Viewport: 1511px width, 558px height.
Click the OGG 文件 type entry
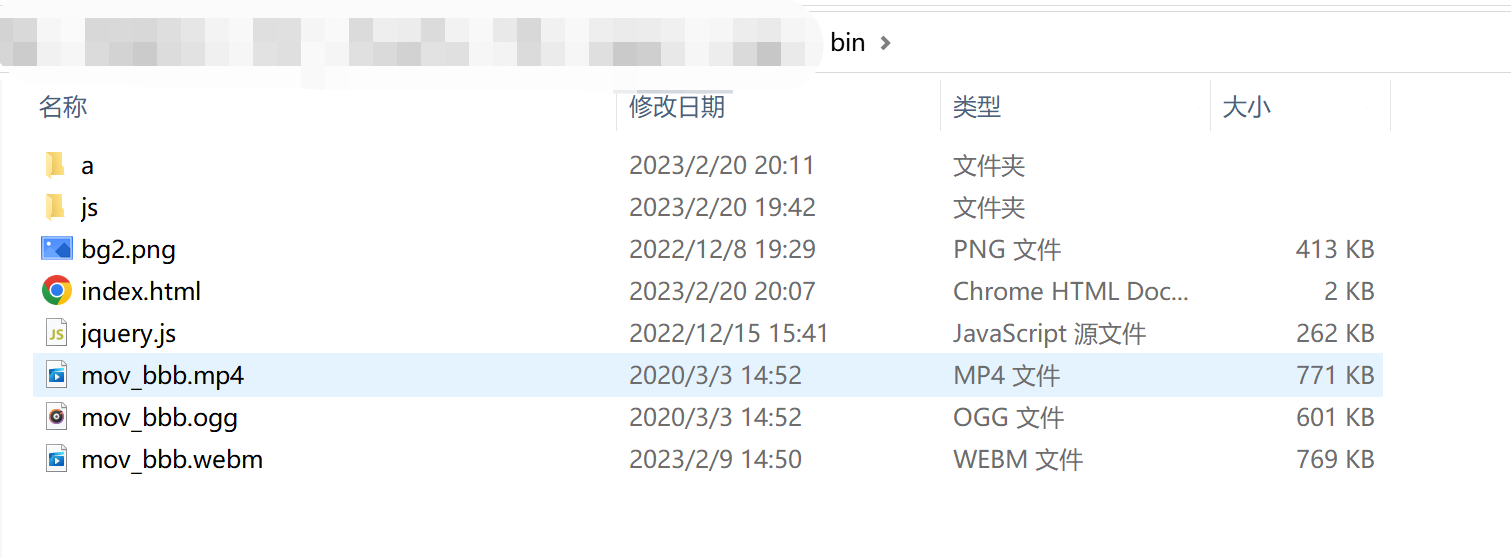[x=1008, y=417]
